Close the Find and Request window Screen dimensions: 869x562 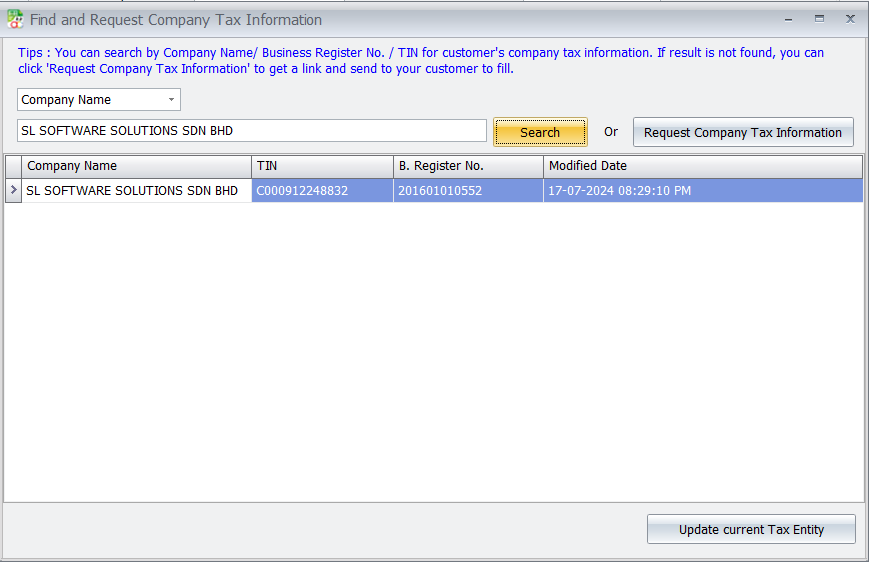[x=850, y=19]
